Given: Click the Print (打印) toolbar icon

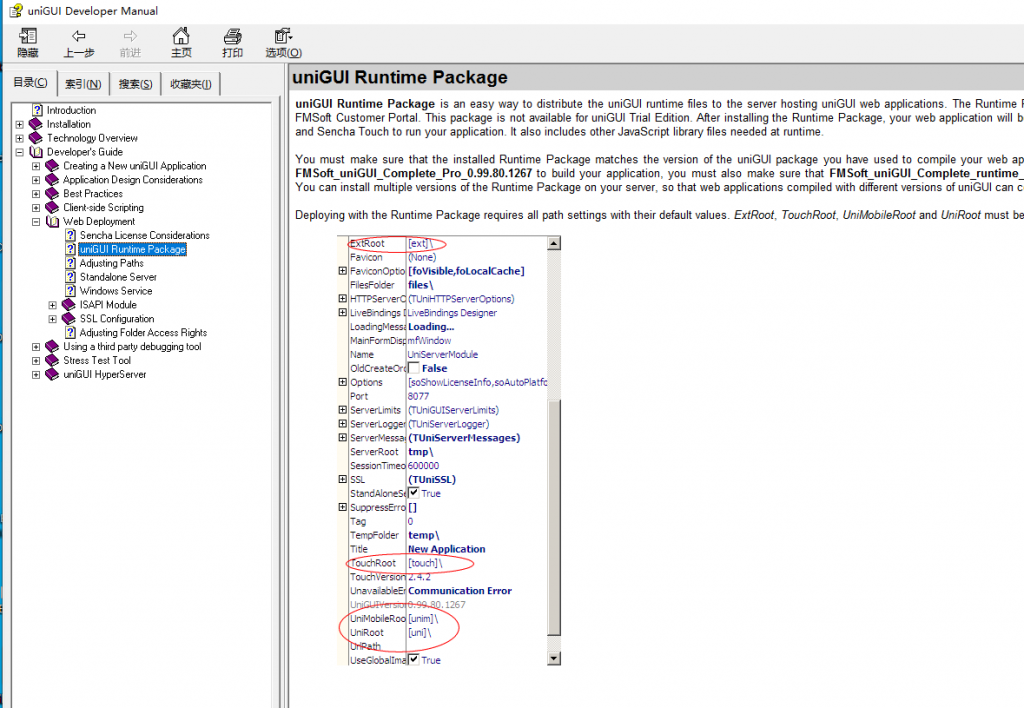Looking at the screenshot, I should pyautogui.click(x=232, y=37).
